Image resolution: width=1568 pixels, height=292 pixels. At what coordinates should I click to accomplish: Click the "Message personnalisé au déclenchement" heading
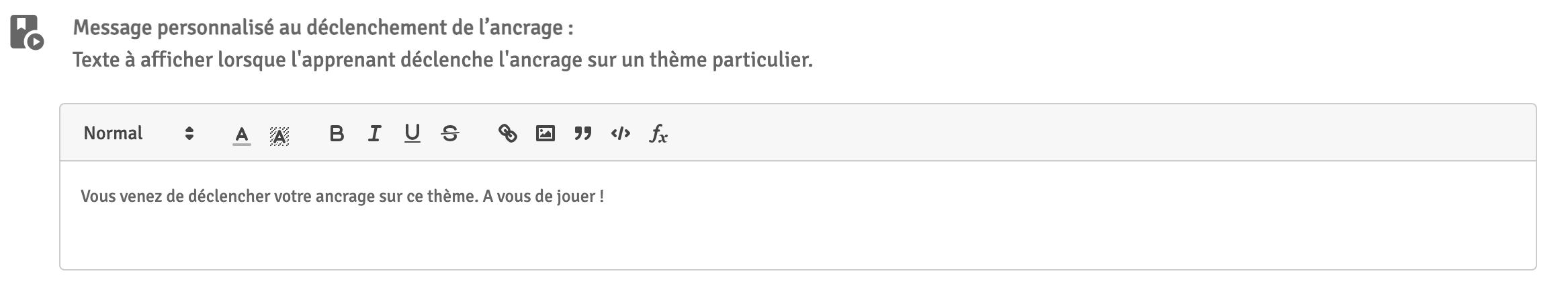pos(322,28)
